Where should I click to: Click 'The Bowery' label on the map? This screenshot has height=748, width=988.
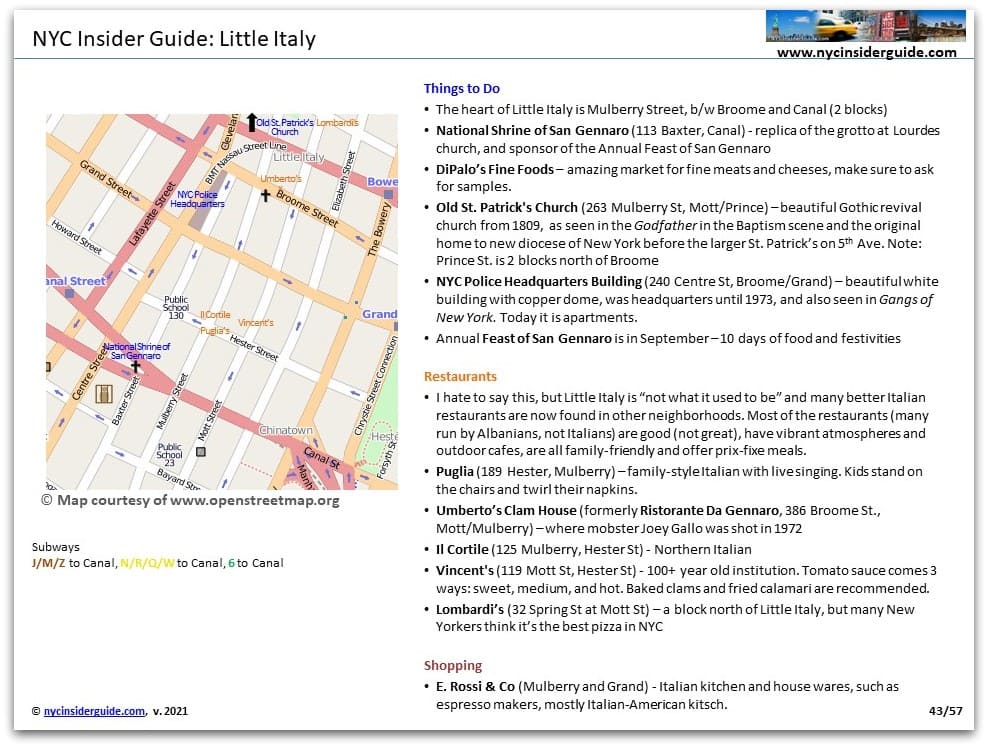tap(379, 229)
